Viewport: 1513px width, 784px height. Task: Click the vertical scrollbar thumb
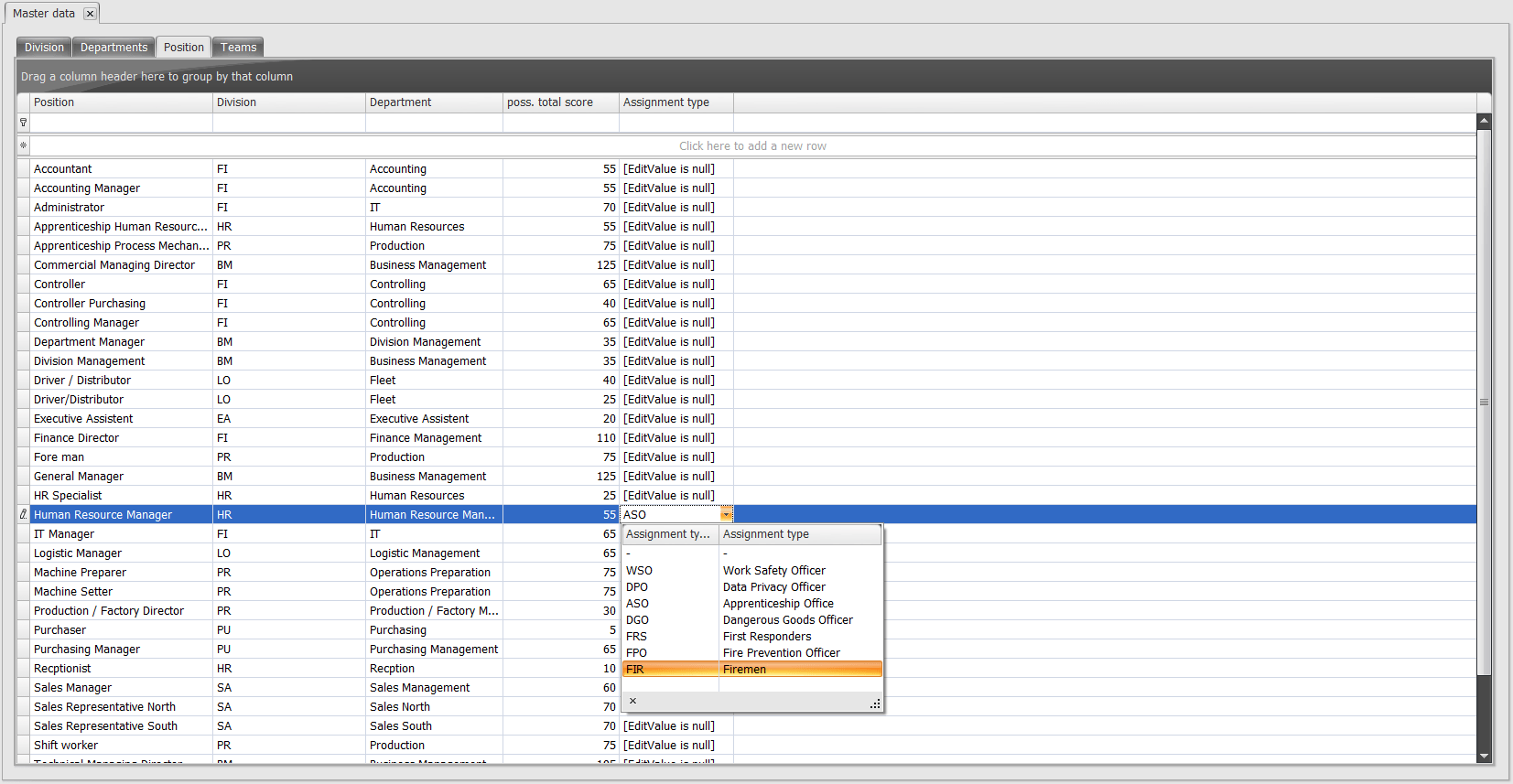(1484, 402)
